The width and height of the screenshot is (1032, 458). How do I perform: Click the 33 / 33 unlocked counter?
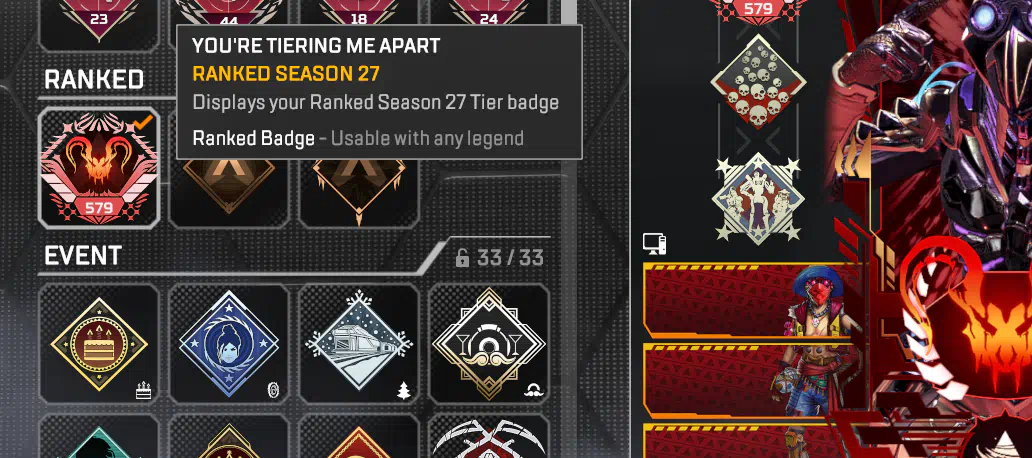[x=500, y=258]
